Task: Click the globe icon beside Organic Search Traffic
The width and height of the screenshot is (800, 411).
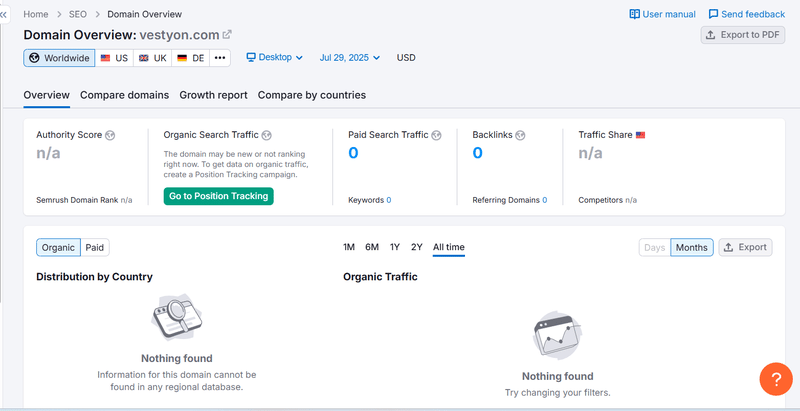Action: [x=266, y=135]
